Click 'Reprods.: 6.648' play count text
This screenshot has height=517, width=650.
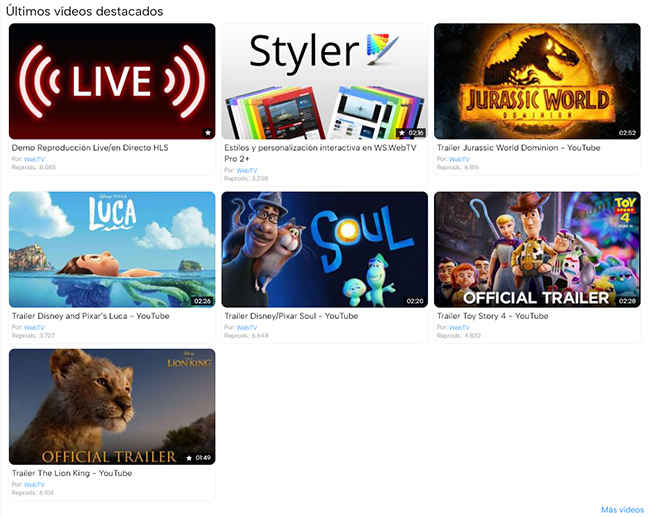tap(246, 336)
